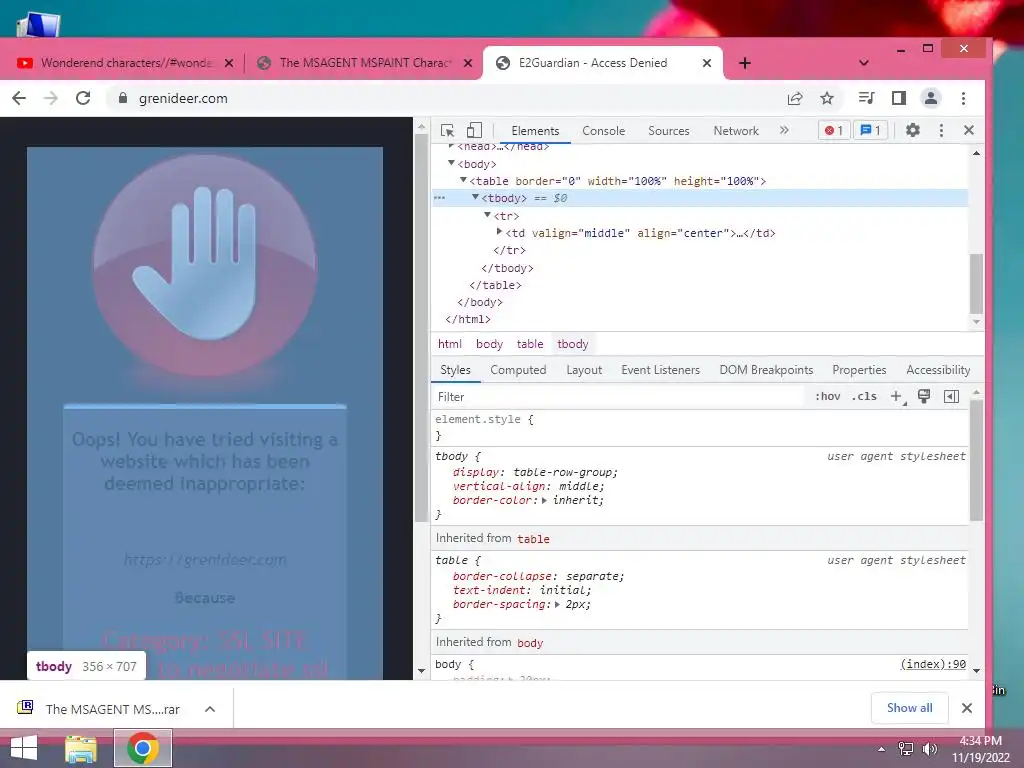Toggle the :hov element state button

click(x=827, y=396)
